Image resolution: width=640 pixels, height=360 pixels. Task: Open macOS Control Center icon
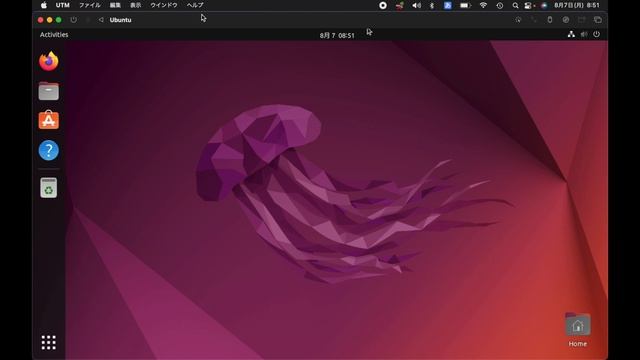point(529,5)
